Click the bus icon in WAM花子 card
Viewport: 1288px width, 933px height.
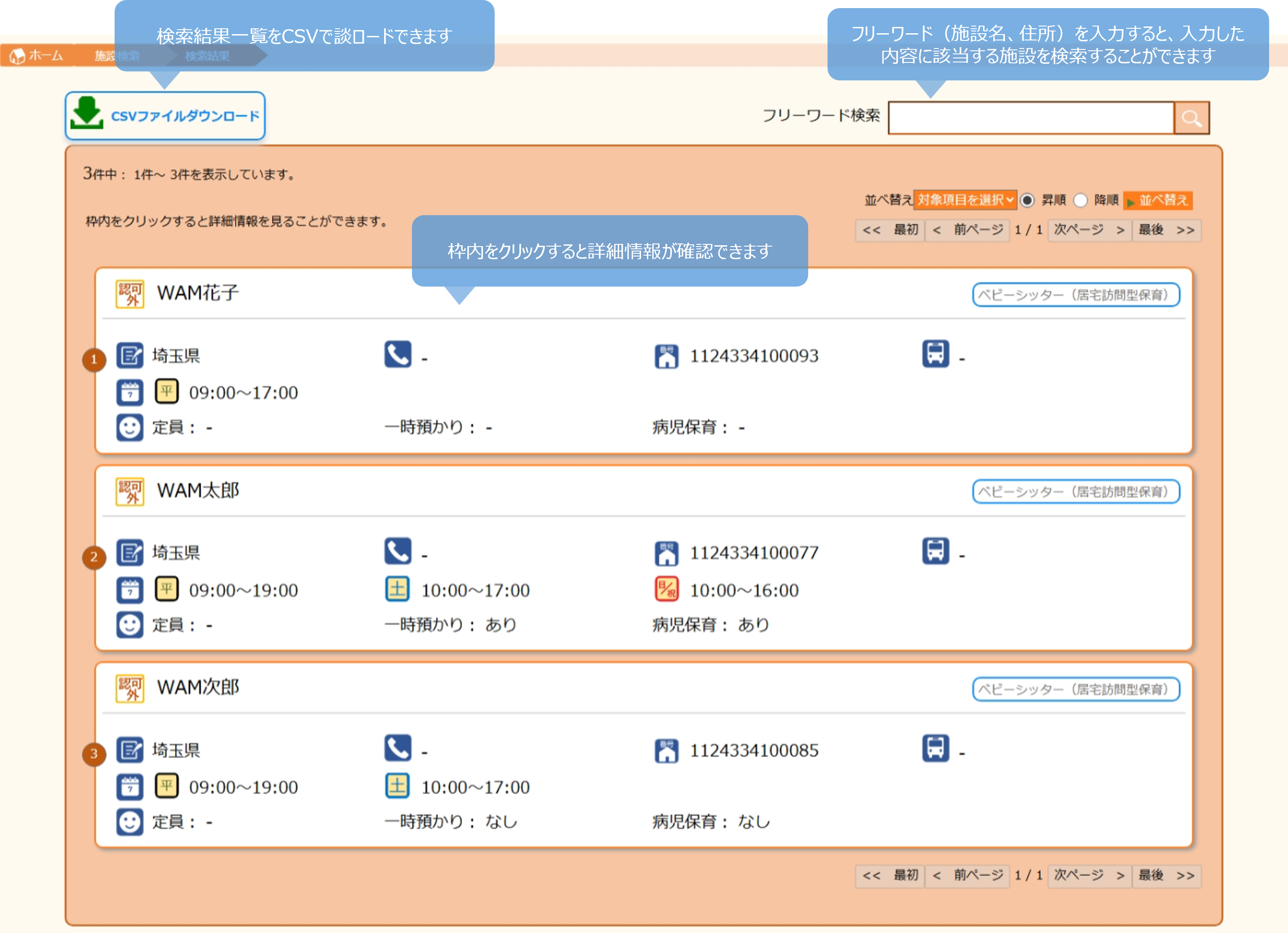[935, 354]
